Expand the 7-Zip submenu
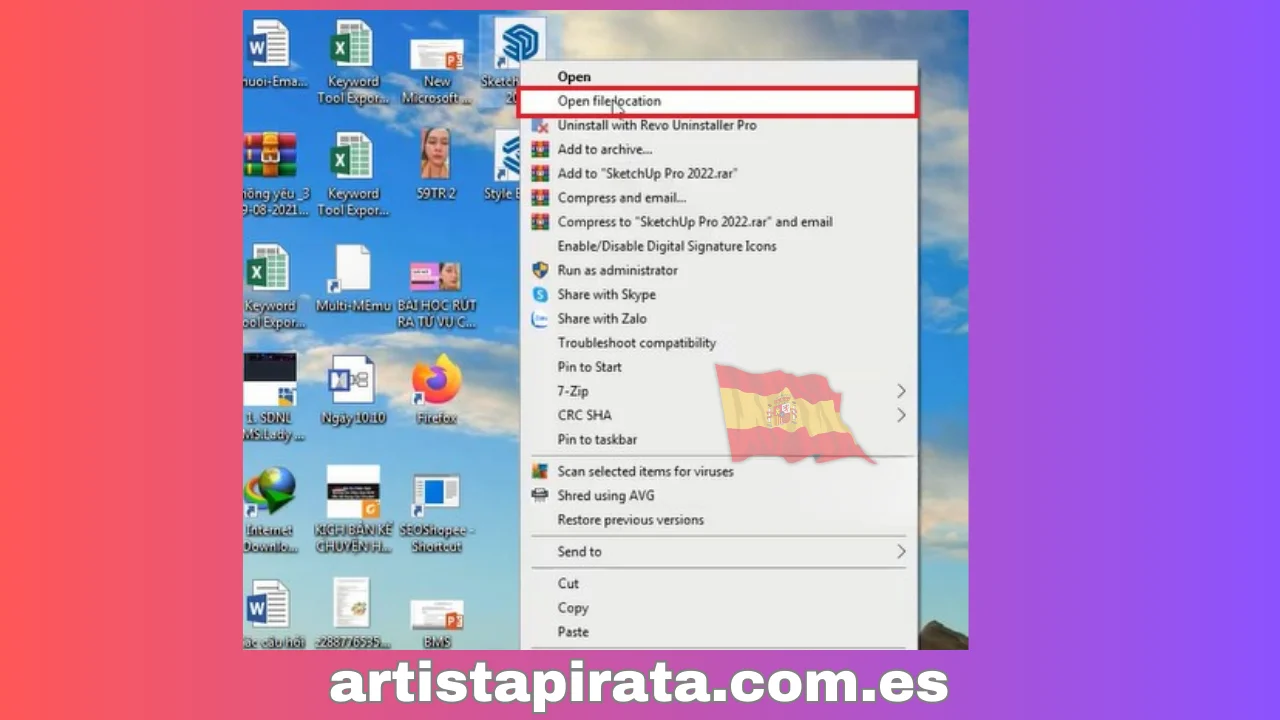Screen dimensions: 1280x720 pyautogui.click(x=718, y=391)
